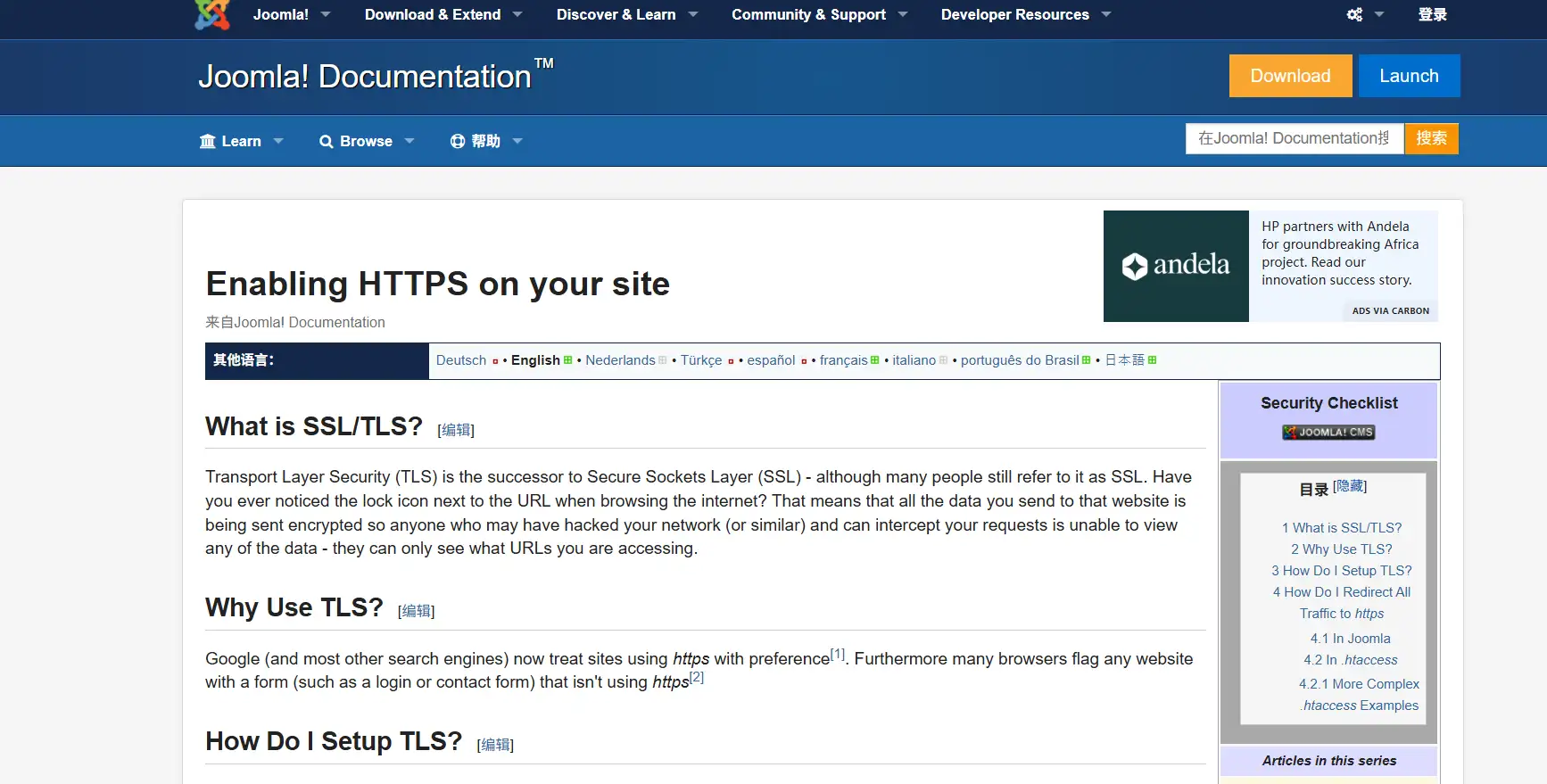This screenshot has width=1547, height=784.
Task: Open the Browse navigation menu
Action: click(x=366, y=141)
